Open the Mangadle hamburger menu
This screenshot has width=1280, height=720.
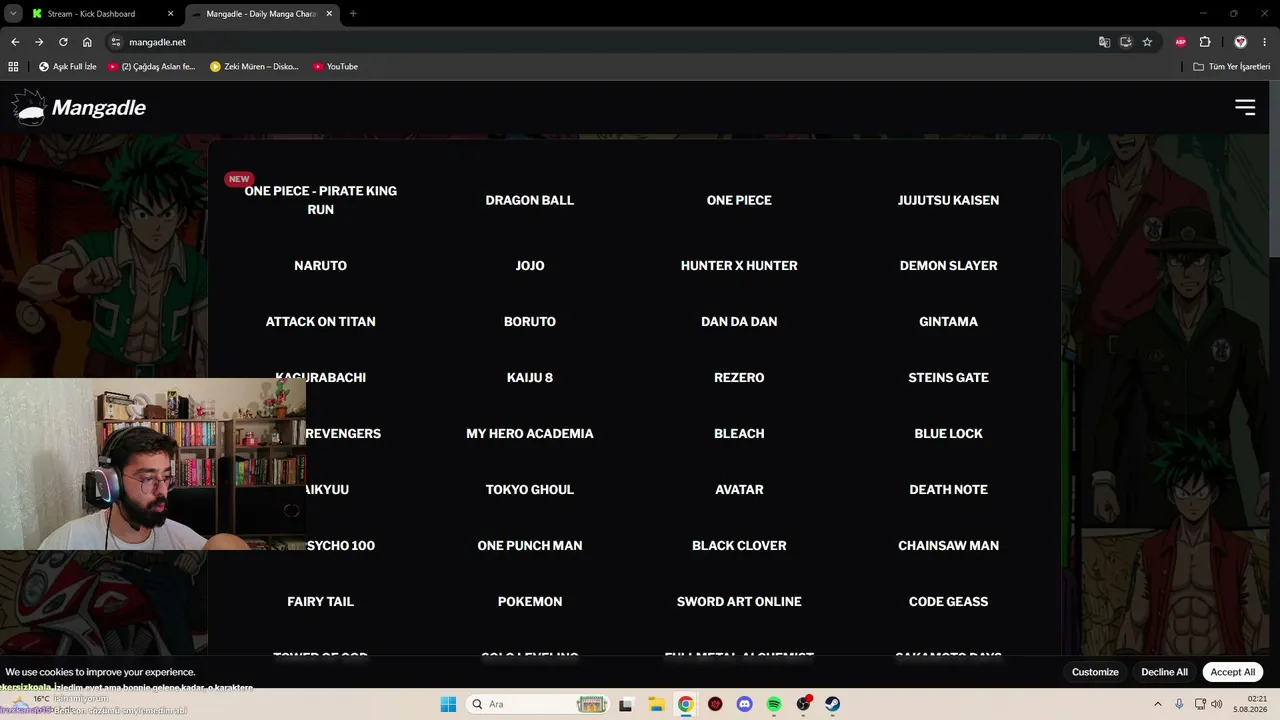pyautogui.click(x=1245, y=107)
